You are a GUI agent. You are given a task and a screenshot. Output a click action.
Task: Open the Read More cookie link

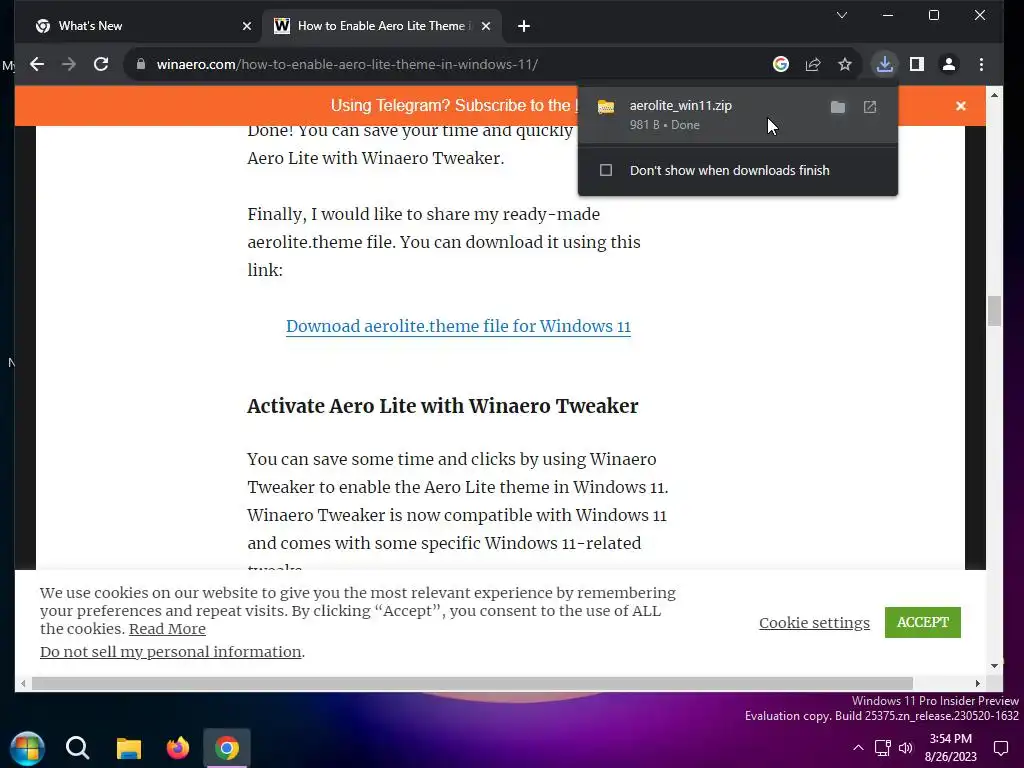(x=167, y=629)
